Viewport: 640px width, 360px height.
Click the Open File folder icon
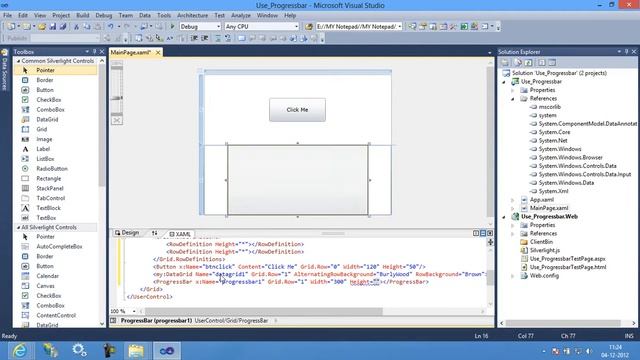(x=42, y=27)
